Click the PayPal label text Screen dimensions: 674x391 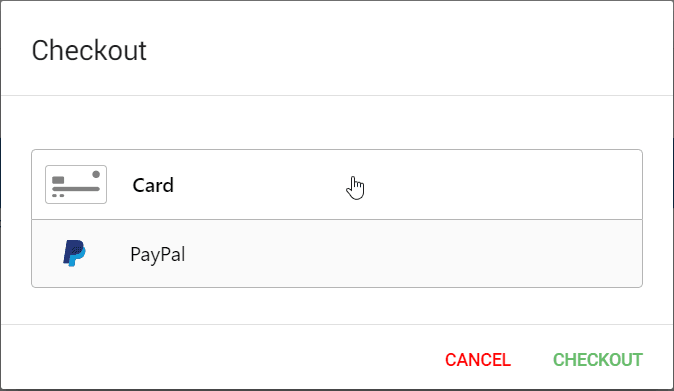pyautogui.click(x=158, y=254)
